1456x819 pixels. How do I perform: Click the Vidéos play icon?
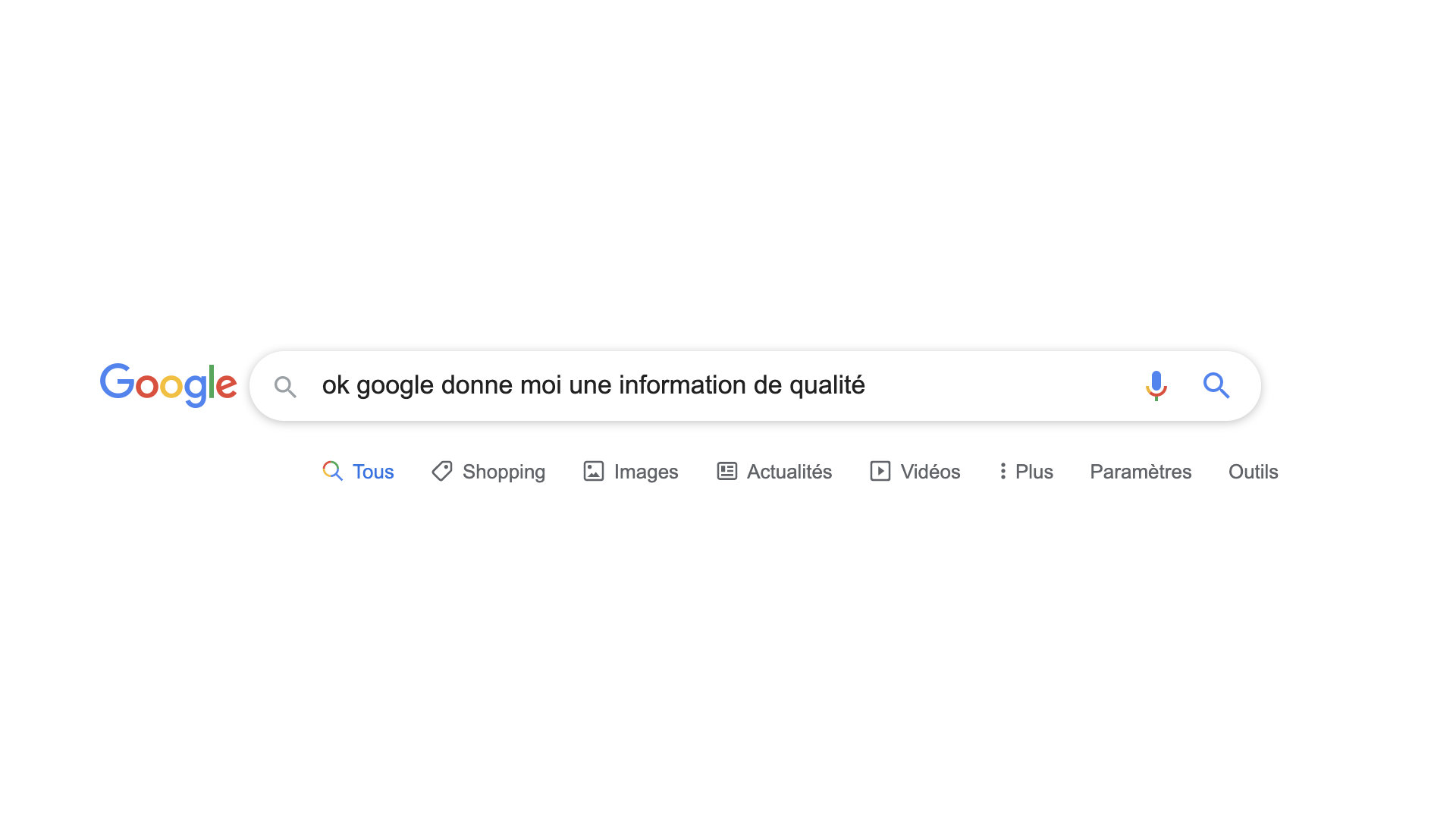pyautogui.click(x=880, y=471)
